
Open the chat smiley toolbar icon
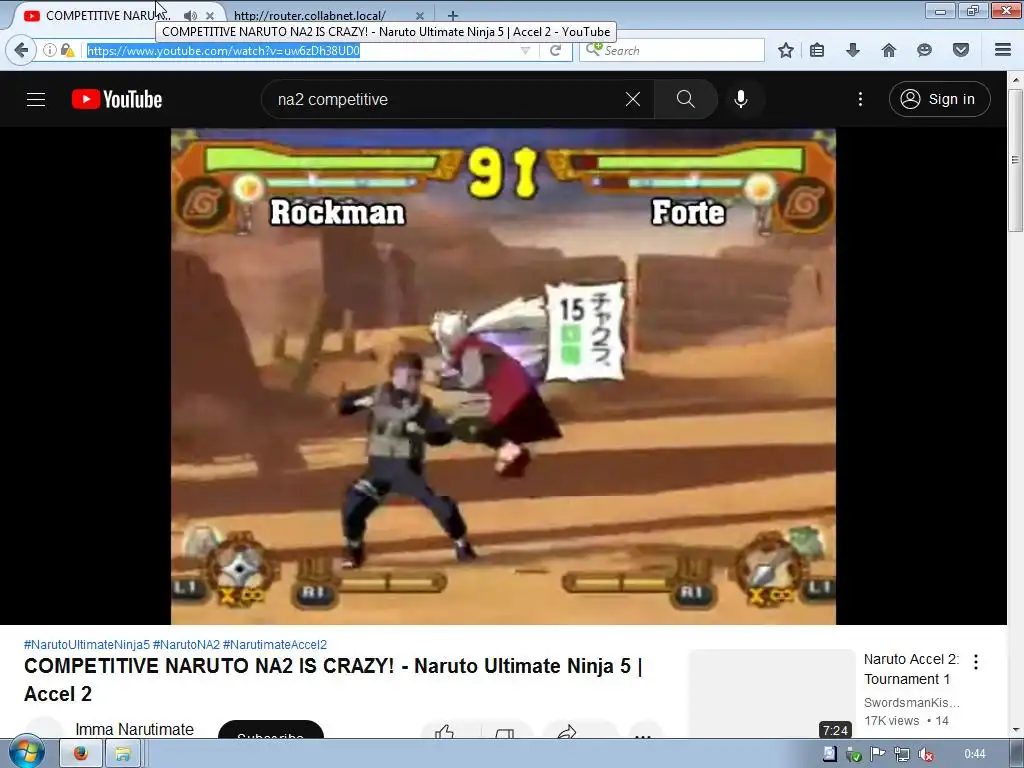(924, 50)
